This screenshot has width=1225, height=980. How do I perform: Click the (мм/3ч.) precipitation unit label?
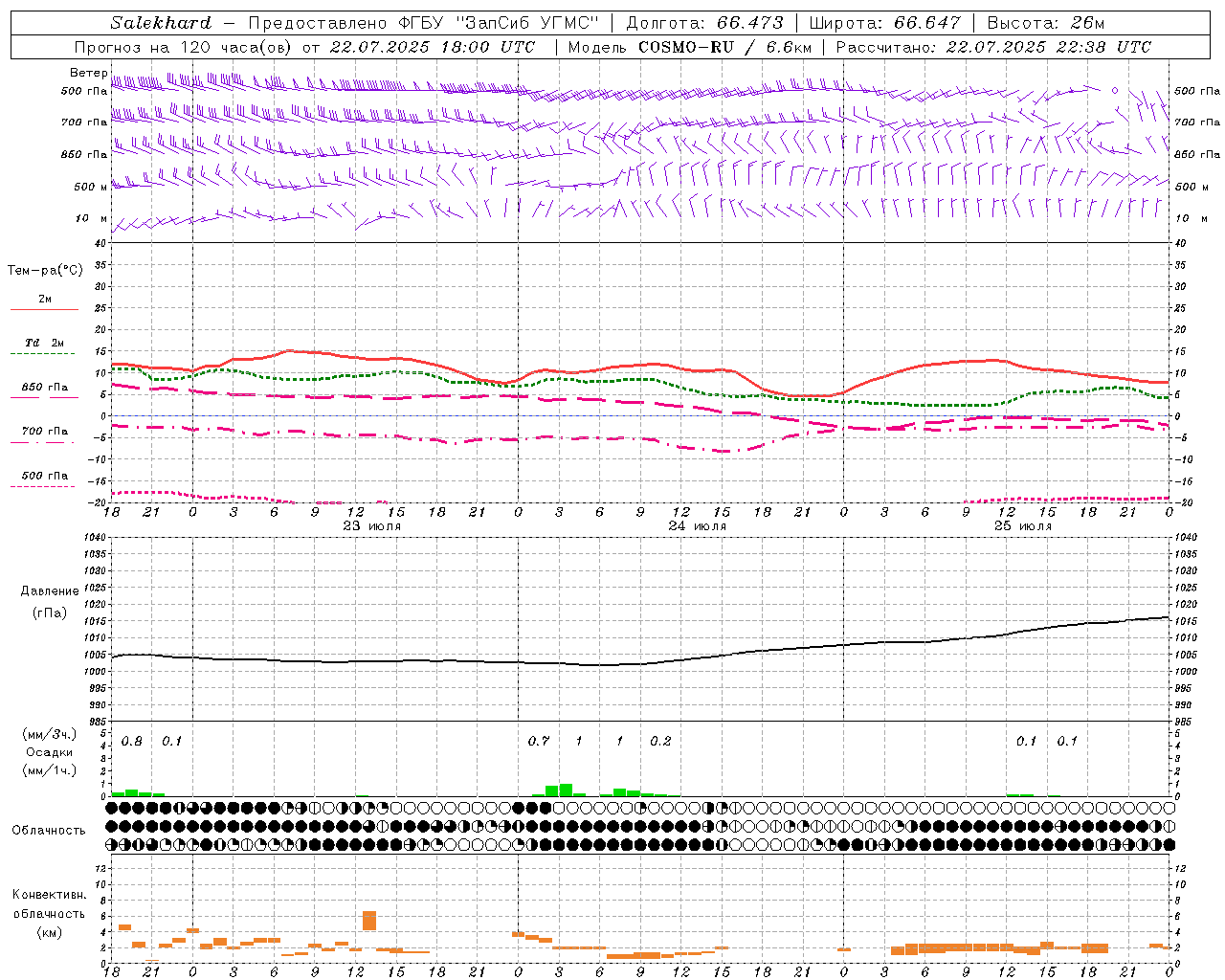pyautogui.click(x=49, y=734)
